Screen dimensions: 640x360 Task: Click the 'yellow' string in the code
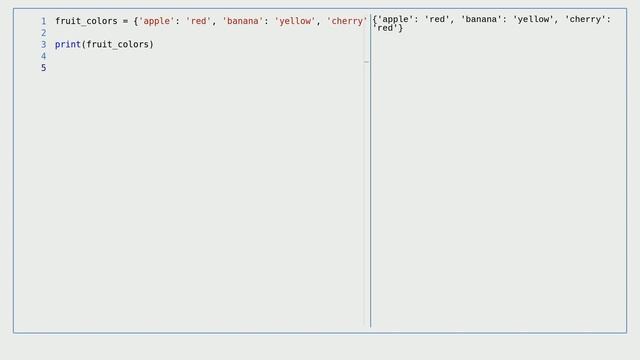pos(295,21)
